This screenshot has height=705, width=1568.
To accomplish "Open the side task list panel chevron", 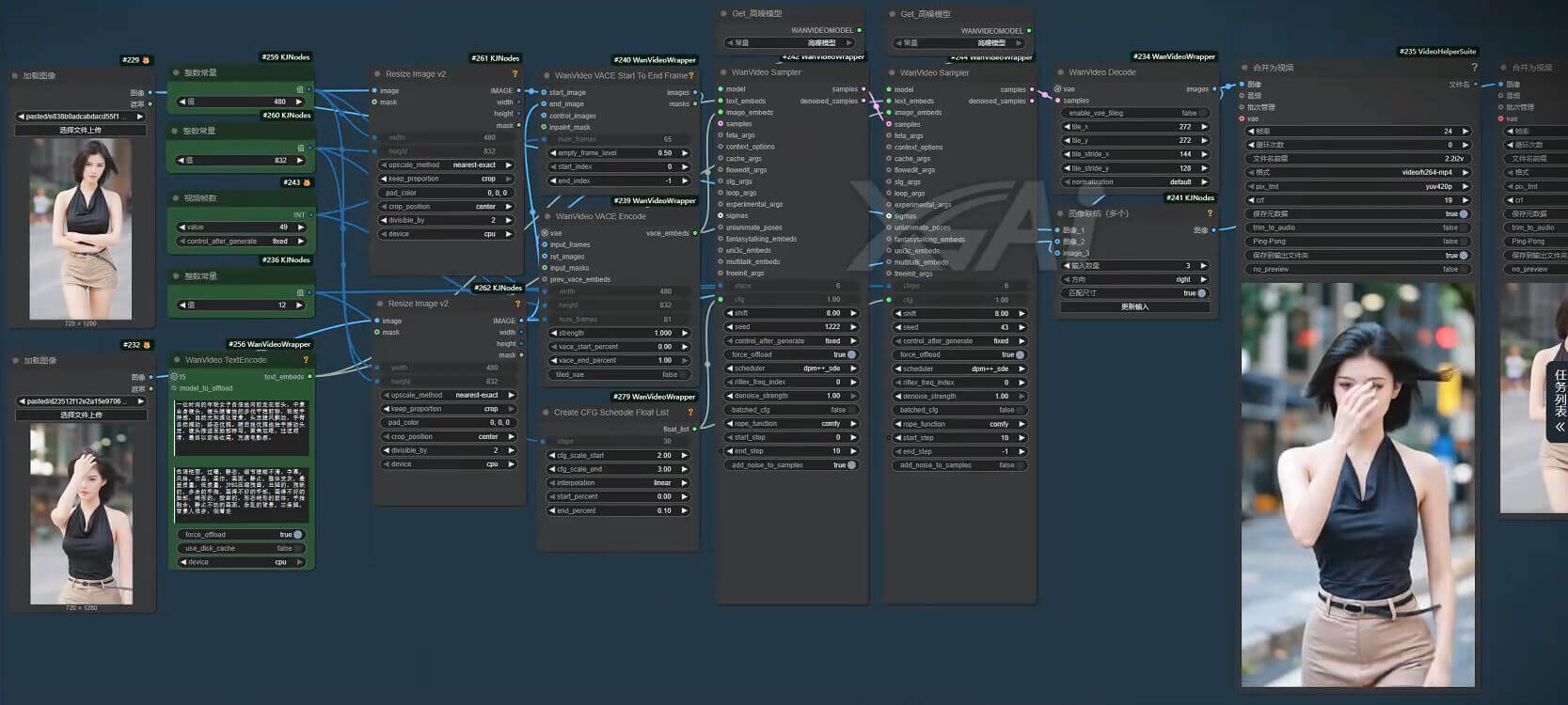I will (1560, 427).
